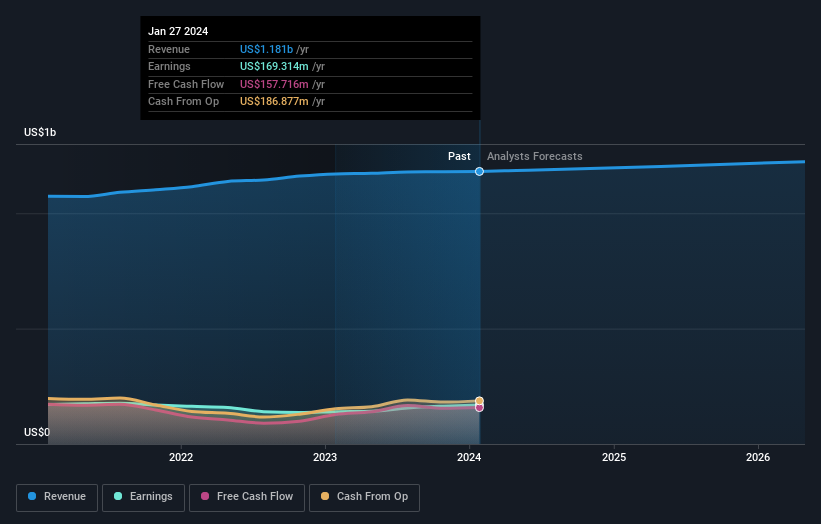821x524 pixels.
Task: Click the US$1b y-axis label
Action: 40,132
